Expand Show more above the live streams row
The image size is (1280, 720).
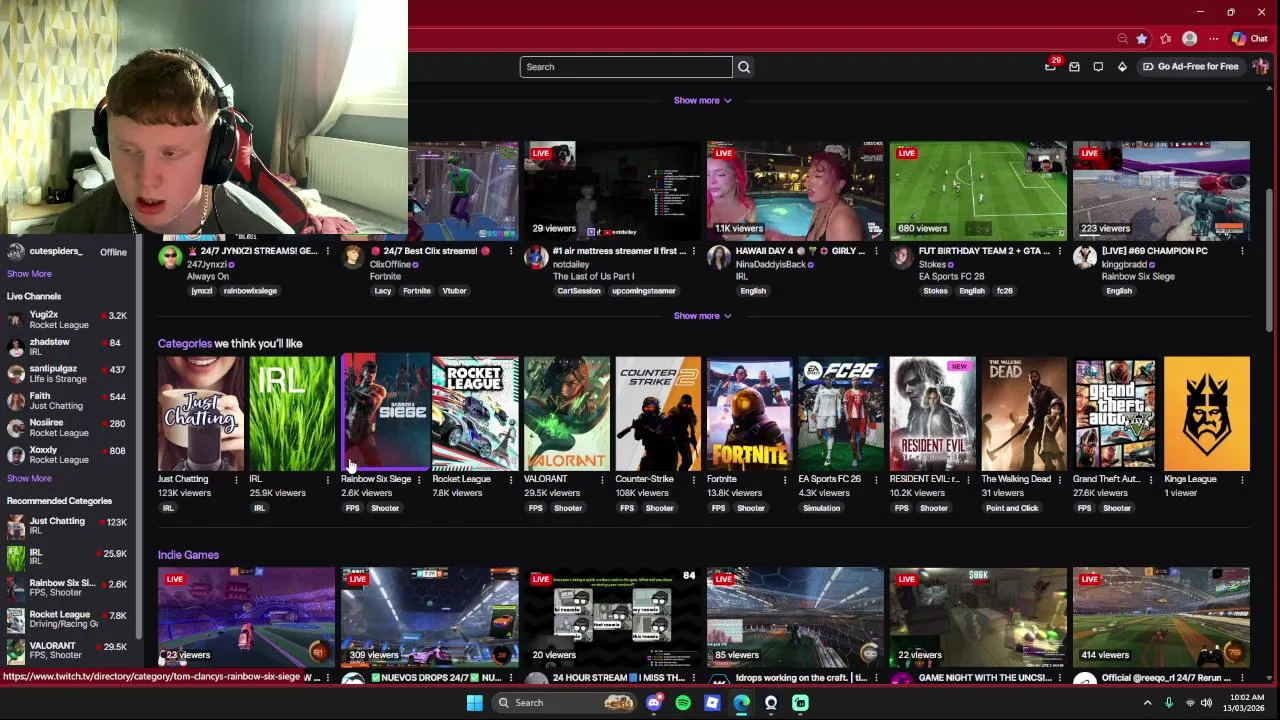(702, 100)
